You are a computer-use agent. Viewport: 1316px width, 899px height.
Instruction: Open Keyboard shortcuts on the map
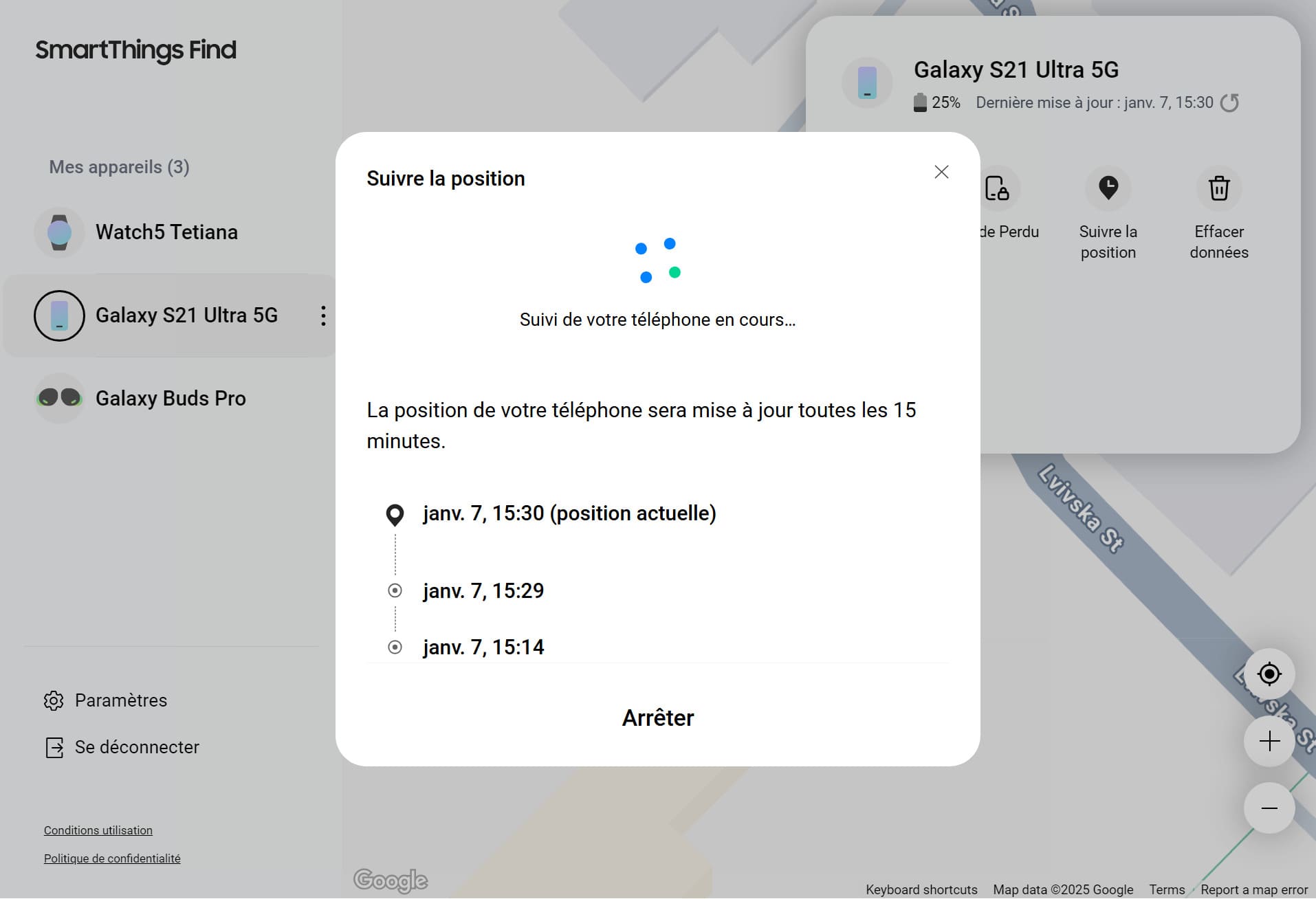(921, 889)
